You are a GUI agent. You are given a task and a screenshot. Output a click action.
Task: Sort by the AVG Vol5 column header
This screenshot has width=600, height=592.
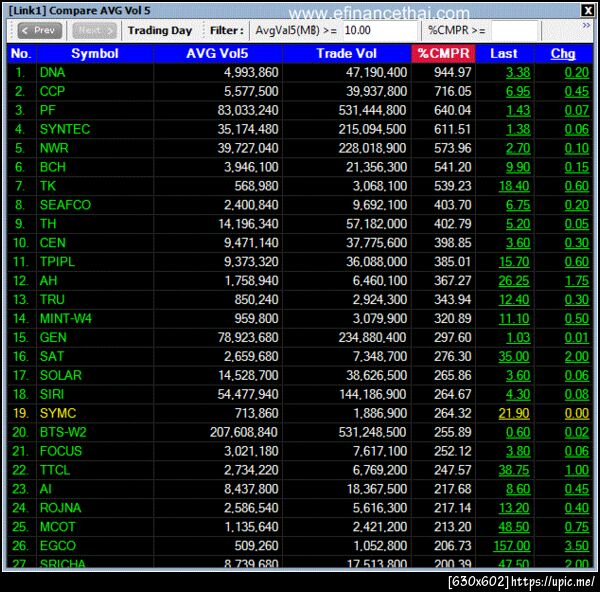point(217,54)
